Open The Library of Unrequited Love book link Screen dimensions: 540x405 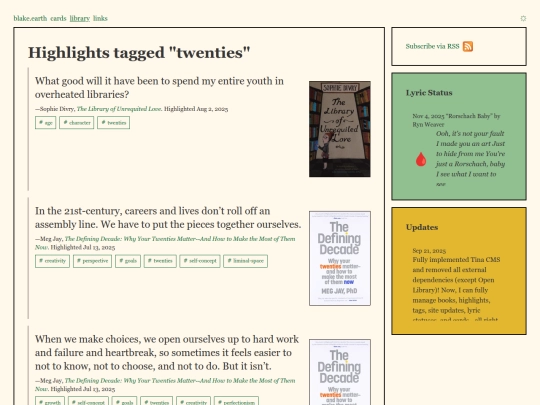[x=119, y=109]
